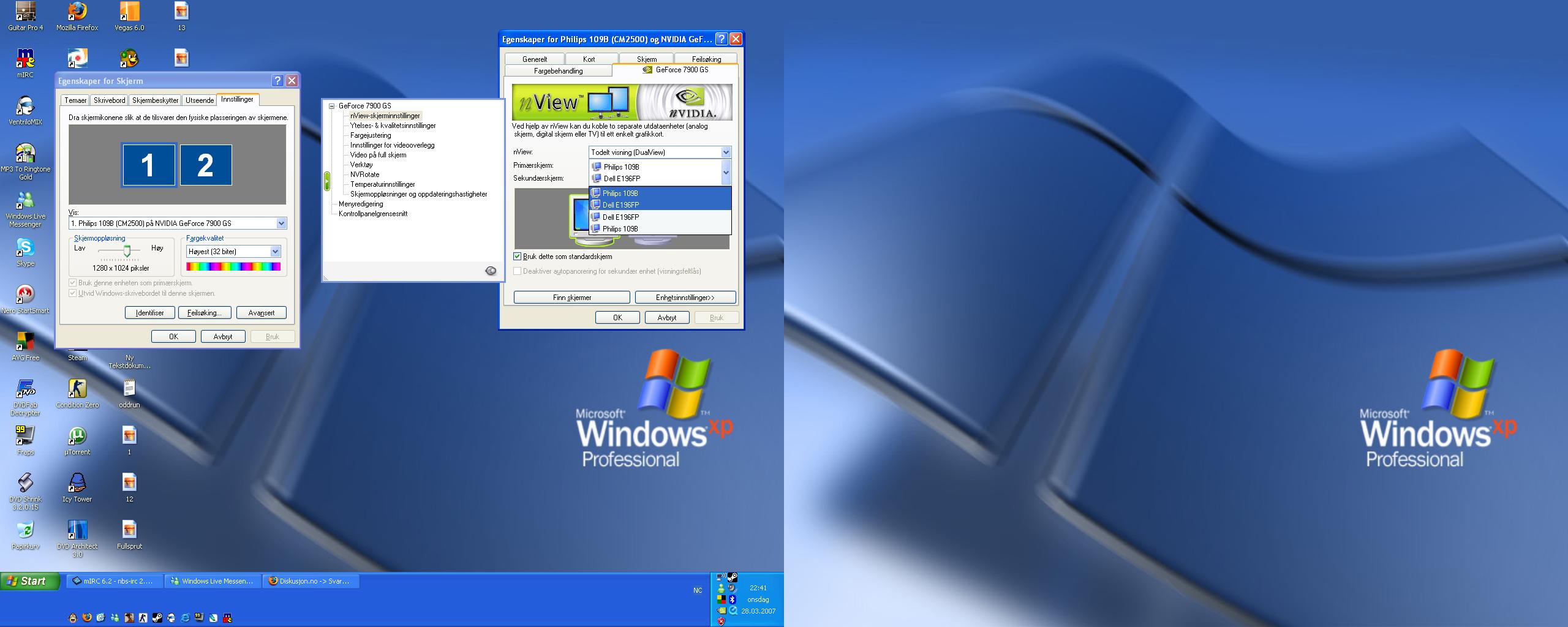This screenshot has height=627, width=1568.
Task: Click the Skjermoppløsning resolution slider
Action: [127, 250]
